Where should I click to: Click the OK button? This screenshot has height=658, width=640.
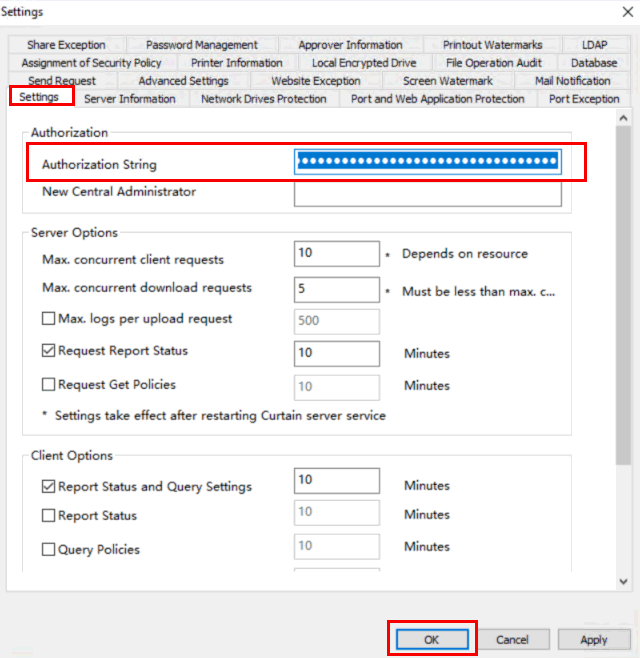pos(431,639)
